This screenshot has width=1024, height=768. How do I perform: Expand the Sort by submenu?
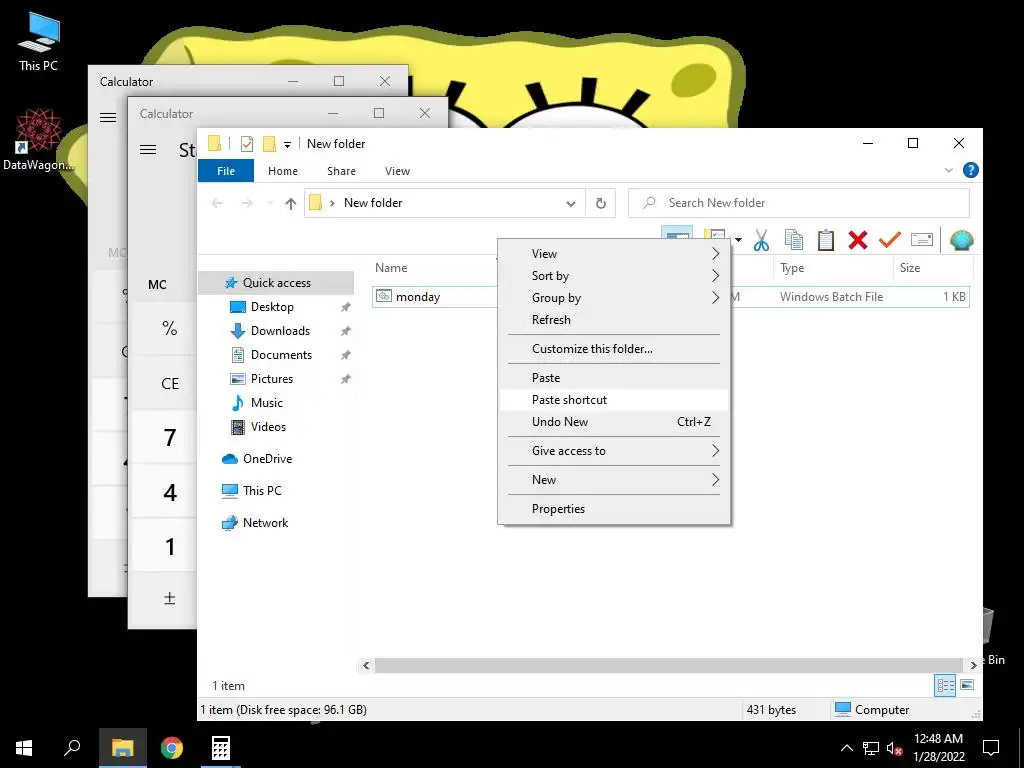614,276
